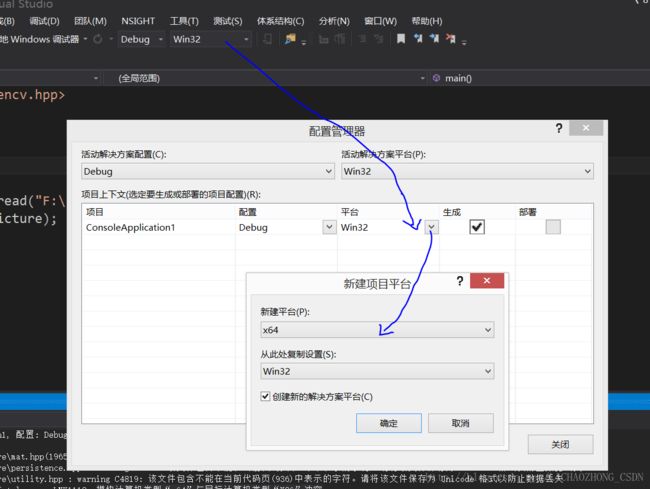
Task: Click the 关闭 button in 配置管理器
Action: click(x=560, y=445)
